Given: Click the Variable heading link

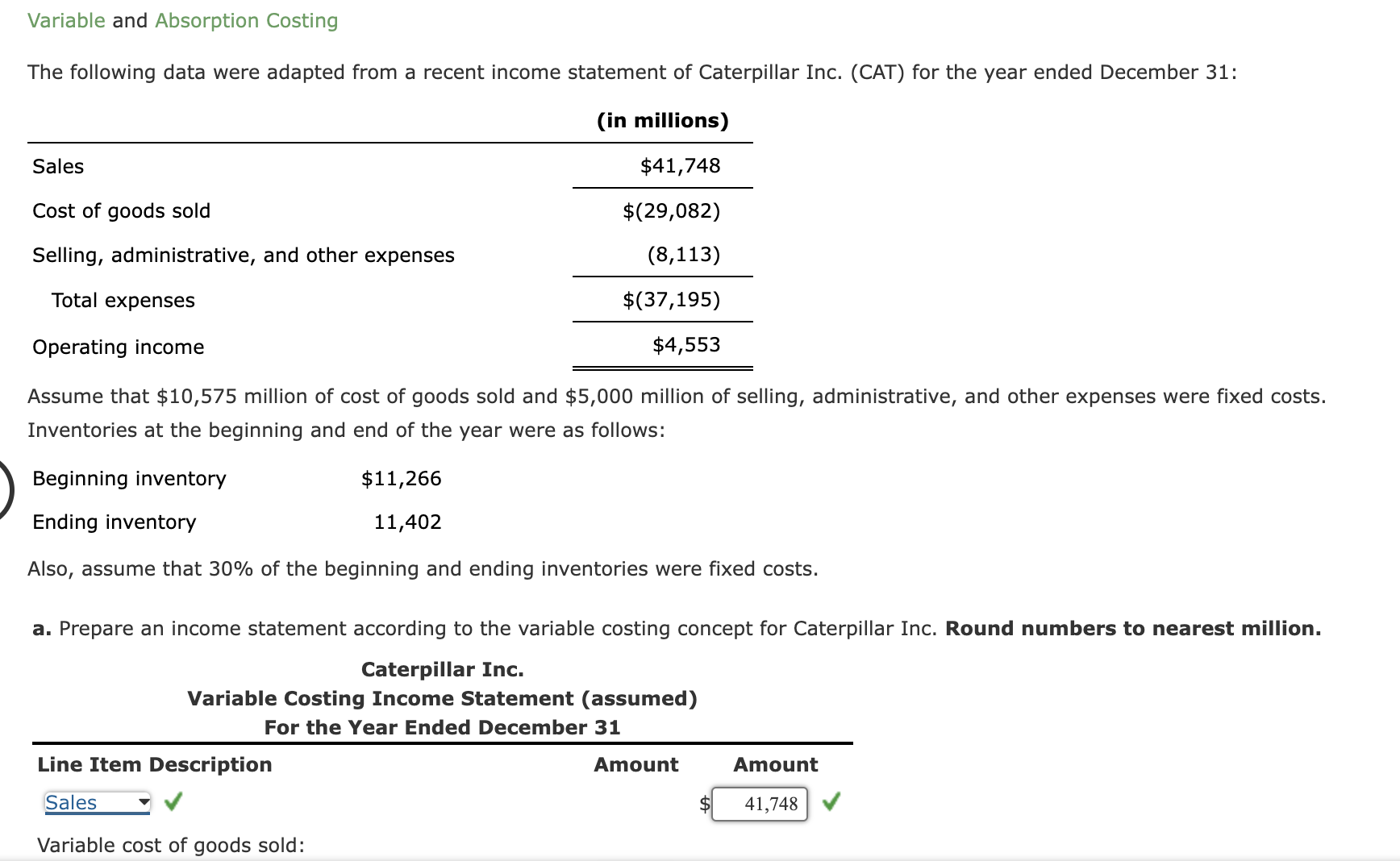Looking at the screenshot, I should [x=65, y=20].
